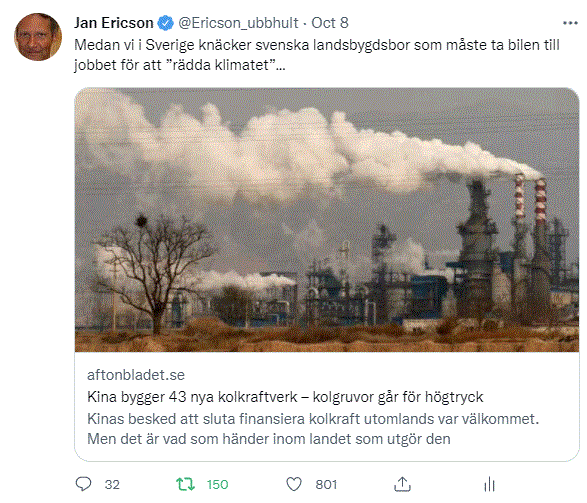Click the blue verified badge
The width and height of the screenshot is (587, 503).
click(x=165, y=23)
